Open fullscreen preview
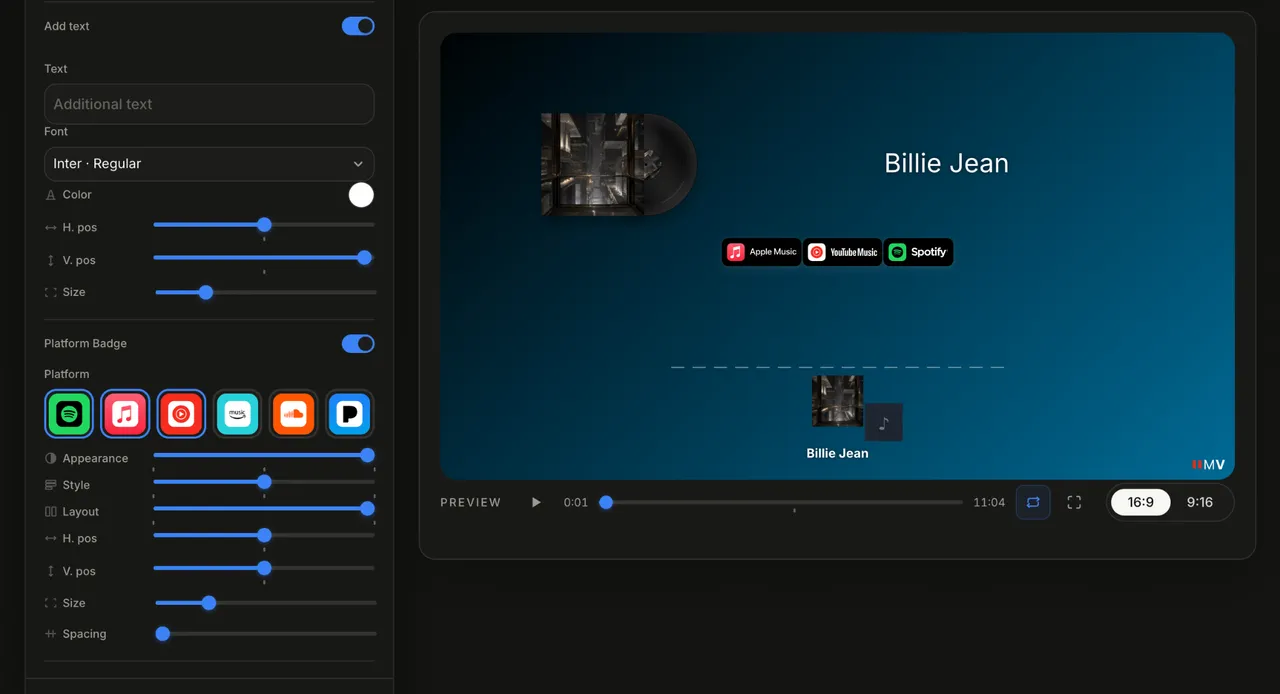Viewport: 1280px width, 694px height. [x=1074, y=502]
